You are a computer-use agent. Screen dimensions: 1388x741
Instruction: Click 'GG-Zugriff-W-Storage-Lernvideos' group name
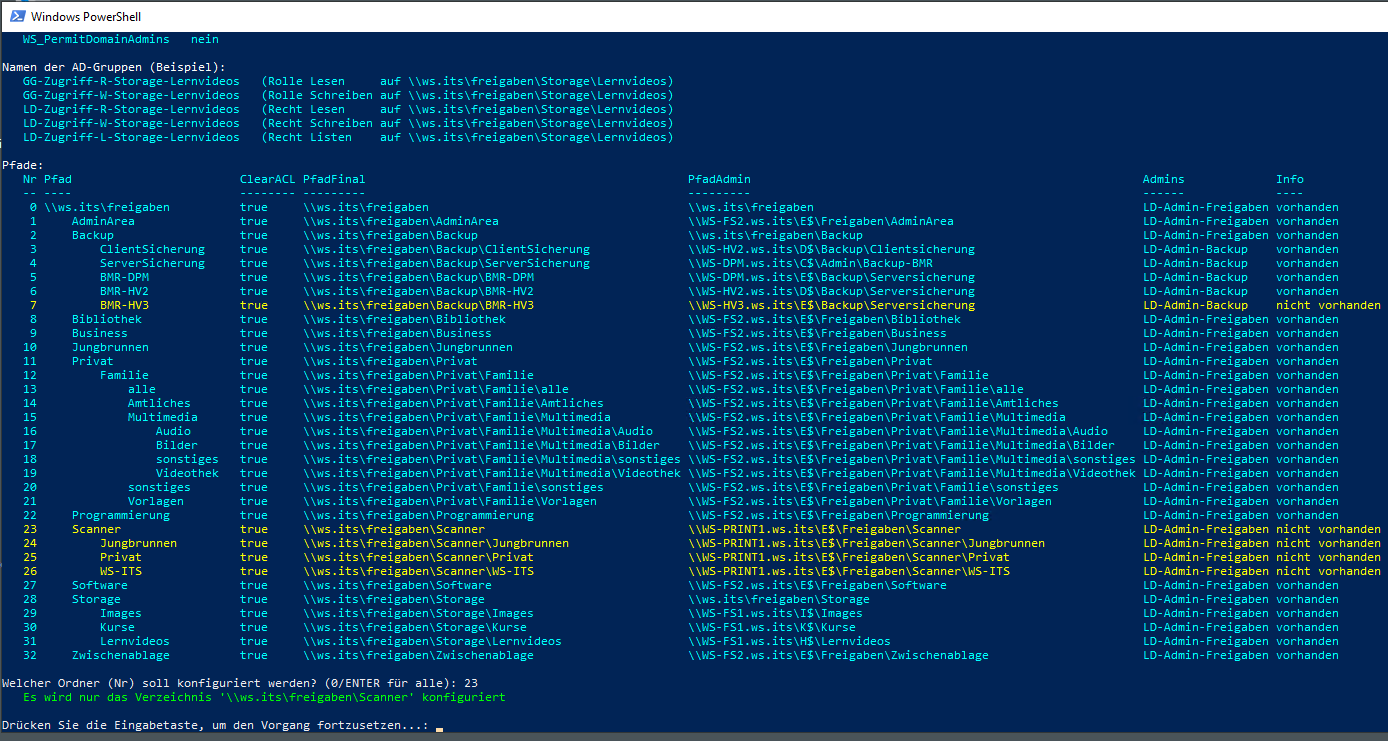(131, 95)
